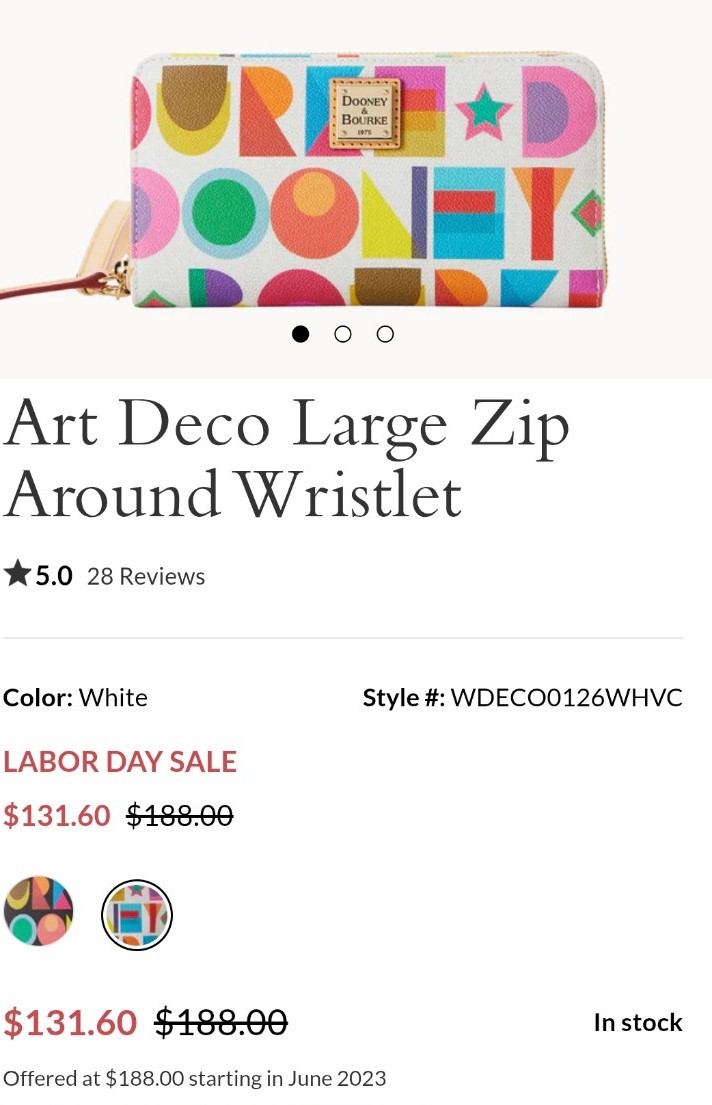The image size is (712, 1105).
Task: Tap the LABOR DAY SALE label
Action: click(120, 761)
